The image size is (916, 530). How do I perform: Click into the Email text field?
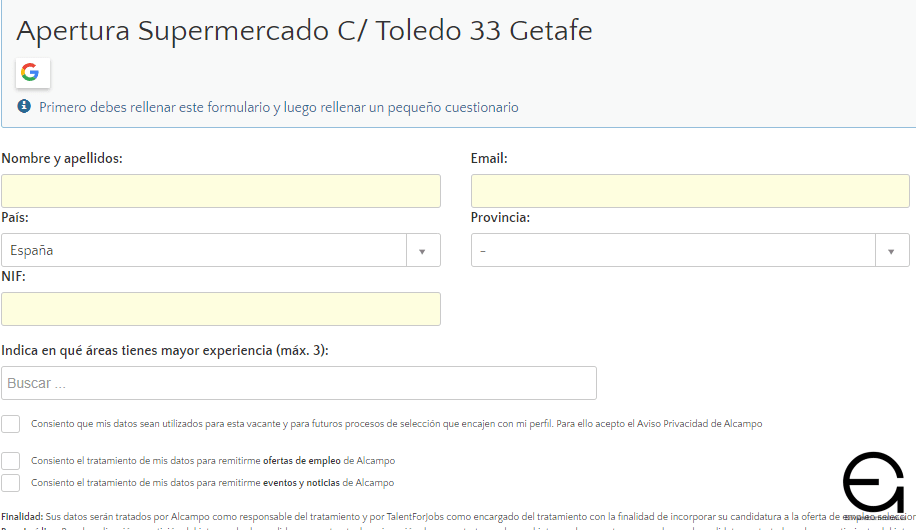click(690, 191)
